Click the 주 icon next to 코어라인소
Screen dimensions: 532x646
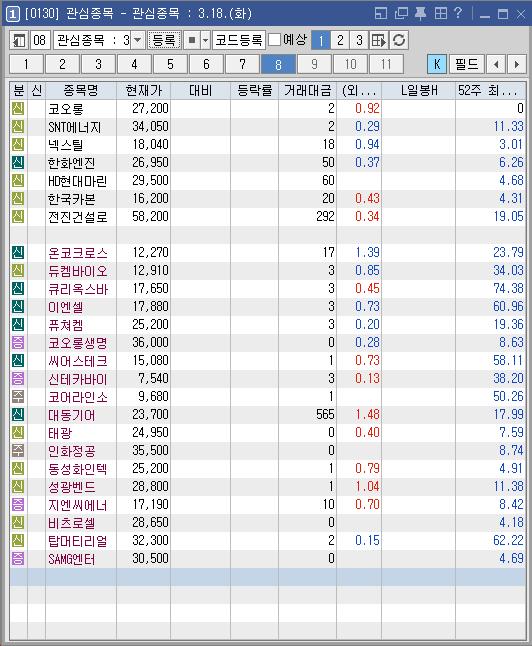(x=18, y=397)
